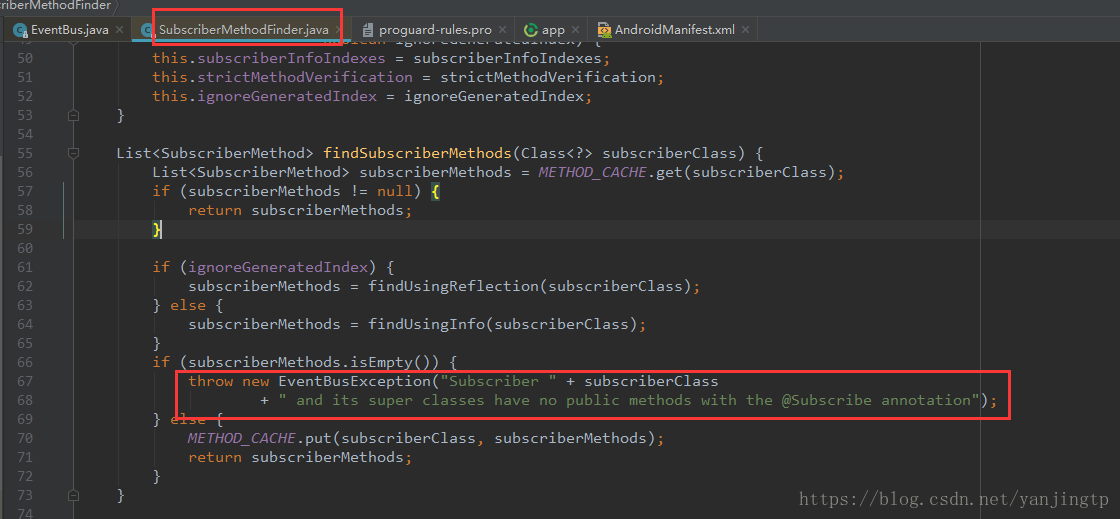Click METHOD_CACHE.put on line 70
Screen dimensions: 1120x519
click(260, 438)
